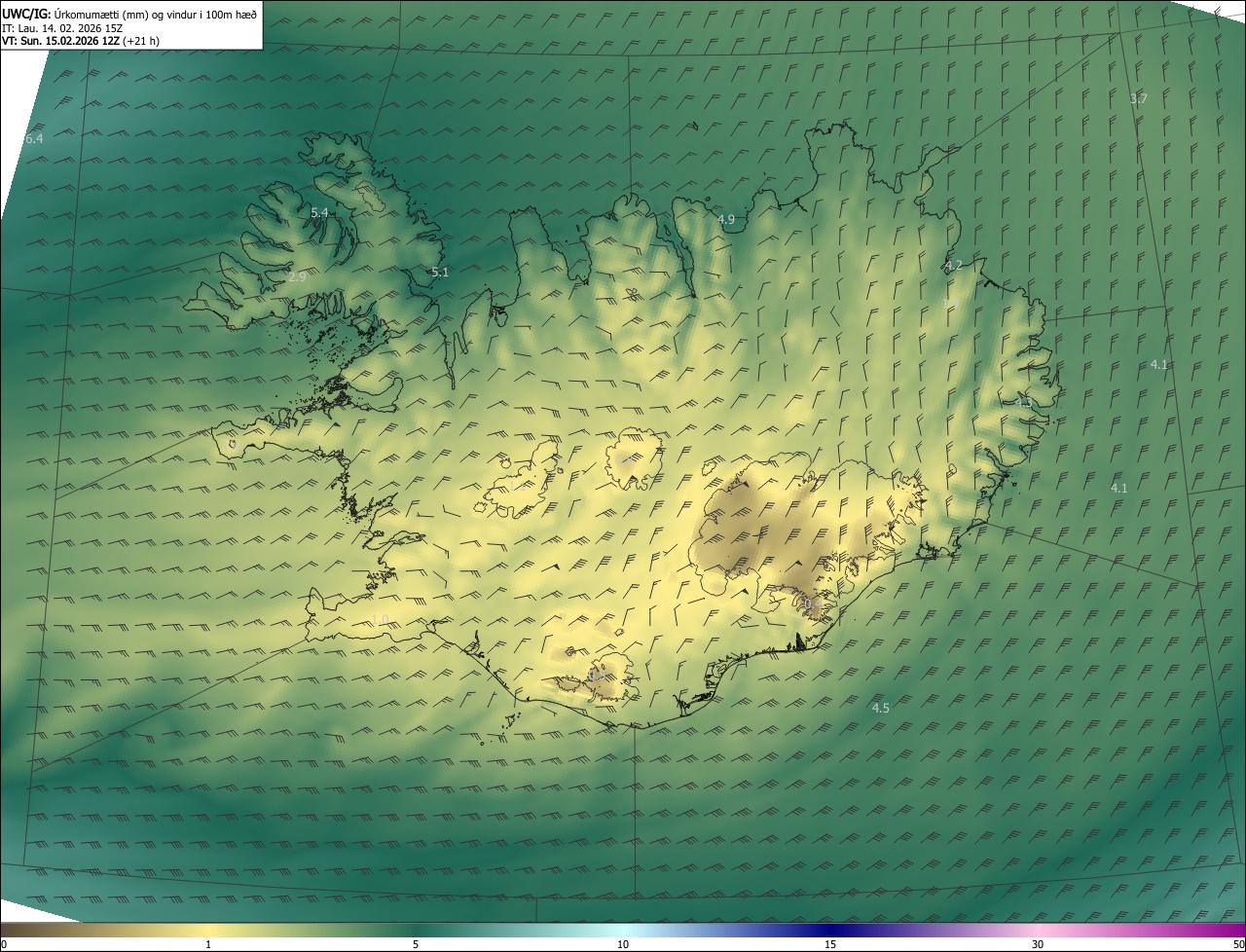Click the 4.5 value label off the south coast
This screenshot has height=952, width=1246.
(x=881, y=709)
